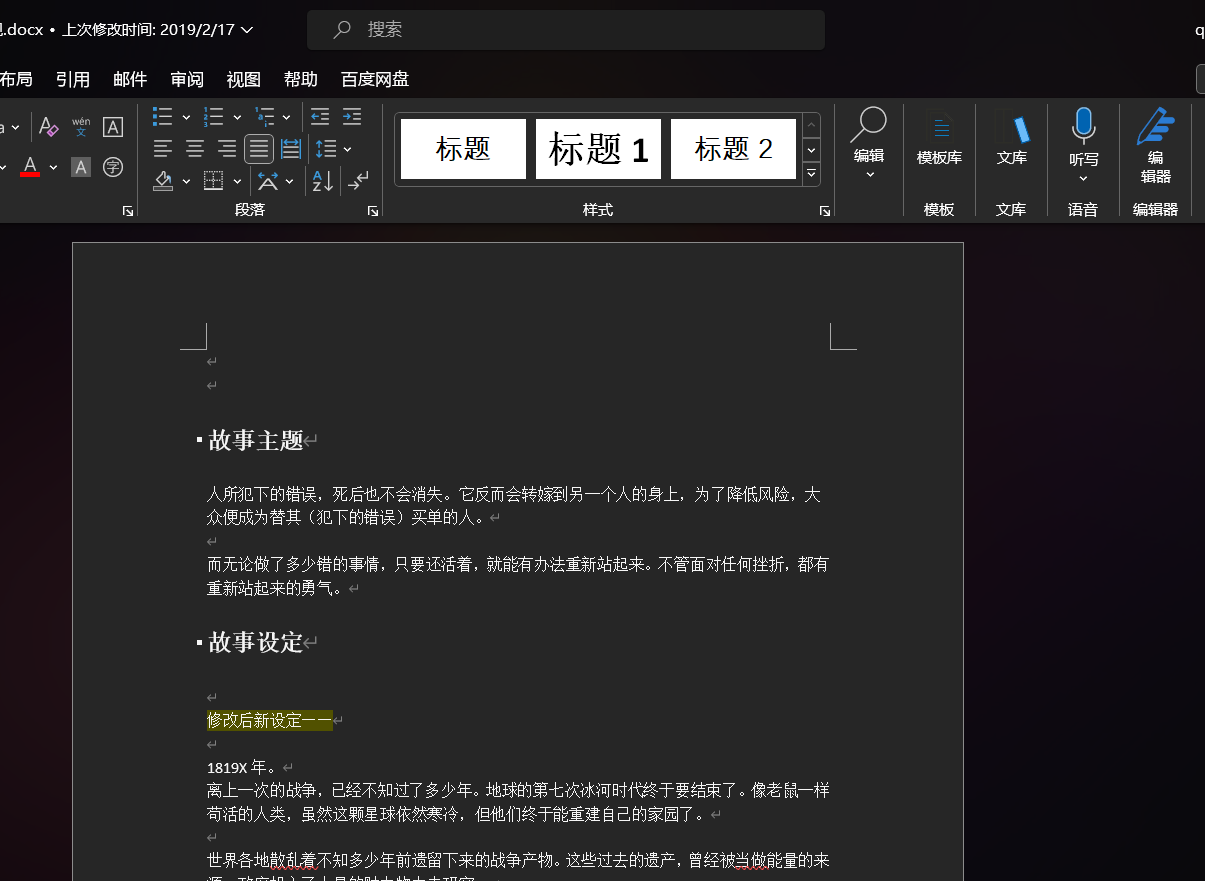This screenshot has width=1205, height=881.
Task: Open the 布局 ribbon tab
Action: click(15, 79)
